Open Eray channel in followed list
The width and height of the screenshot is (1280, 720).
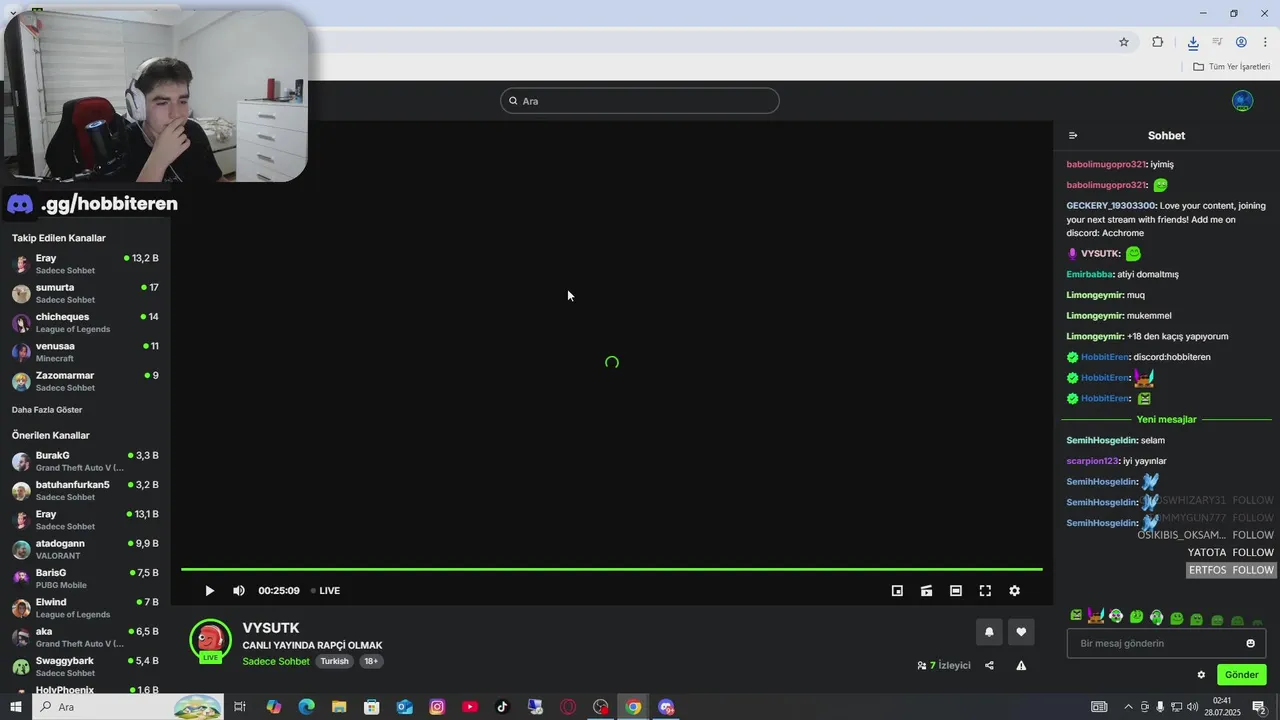tap(85, 264)
